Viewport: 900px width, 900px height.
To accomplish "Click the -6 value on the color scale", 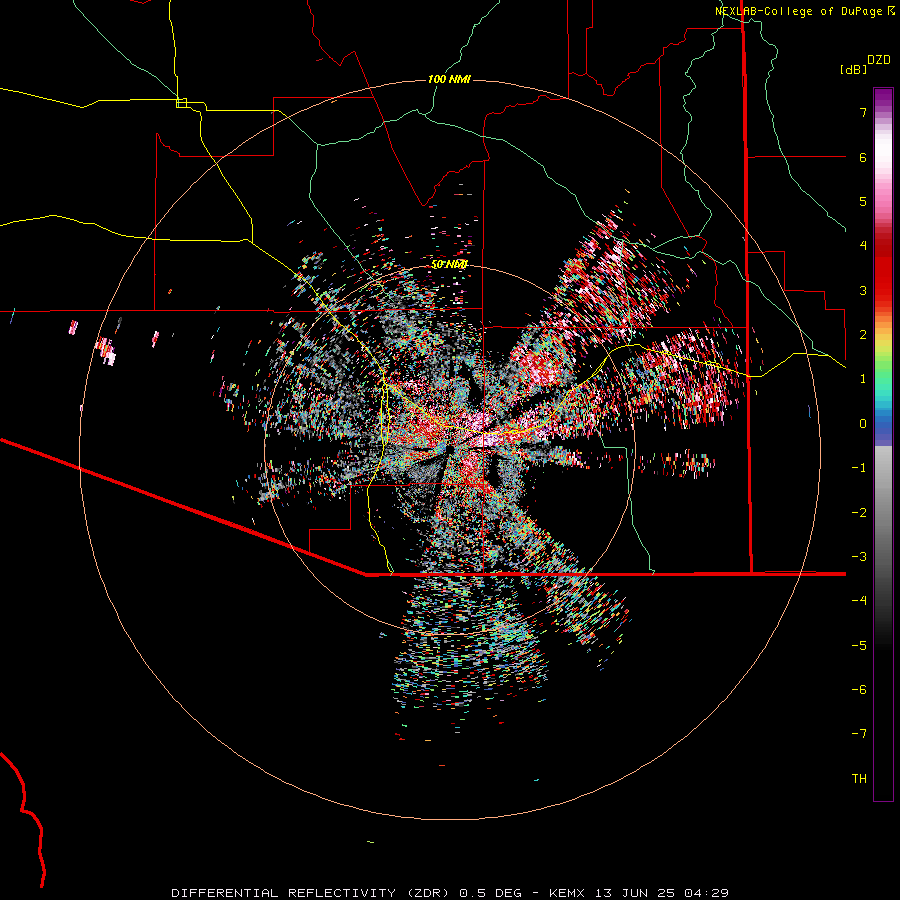I will tap(859, 689).
